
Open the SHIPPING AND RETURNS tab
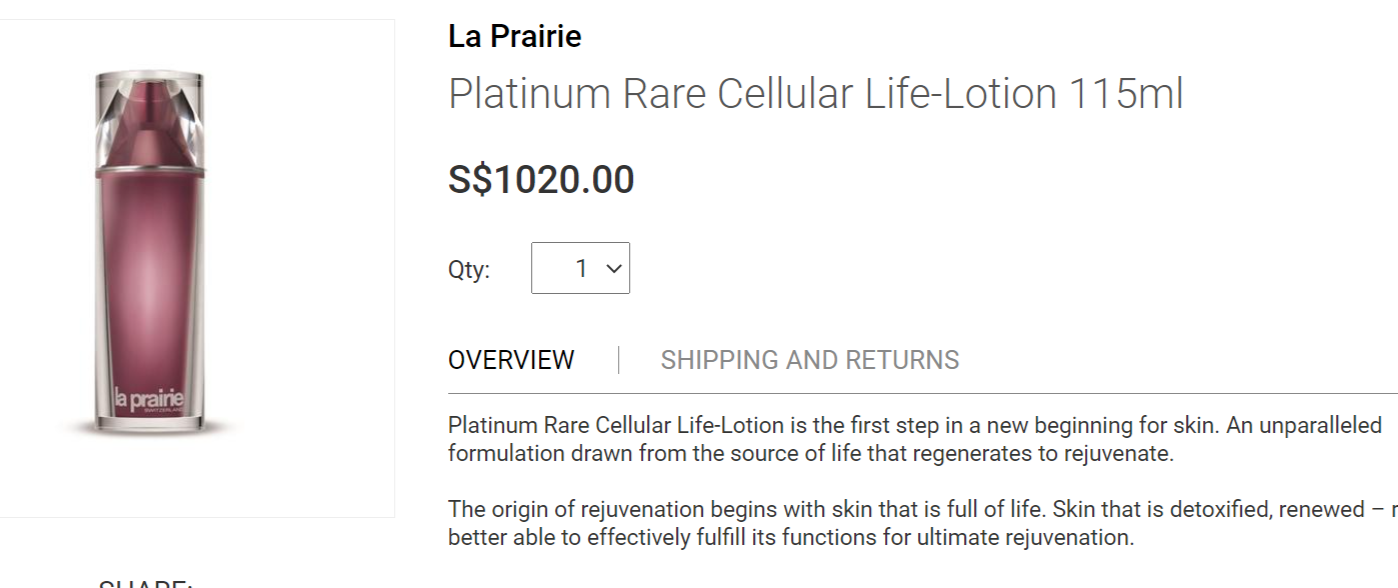point(809,360)
